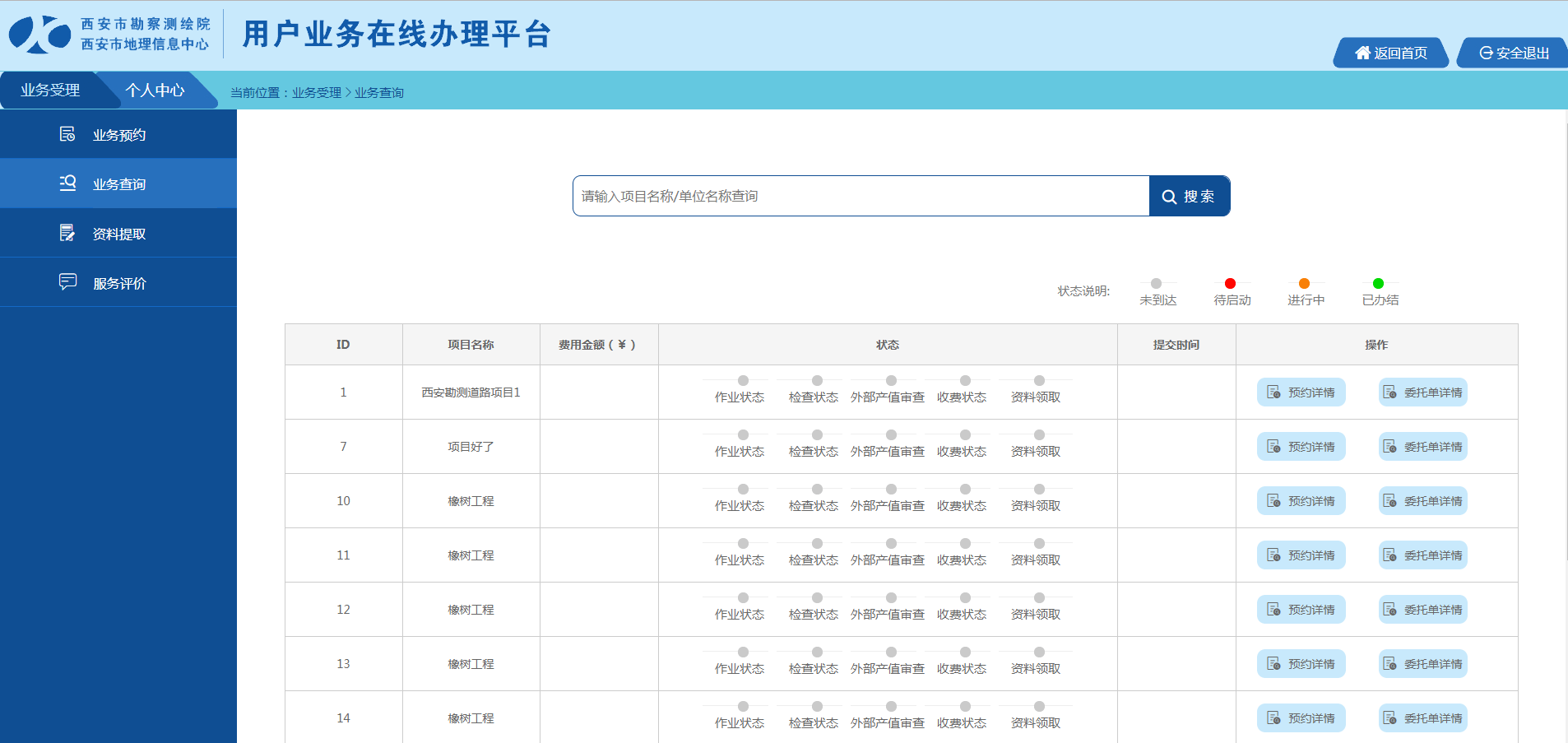Image resolution: width=1568 pixels, height=743 pixels.
Task: Click the 检查状态 dot in row ID 7
Action: (817, 434)
